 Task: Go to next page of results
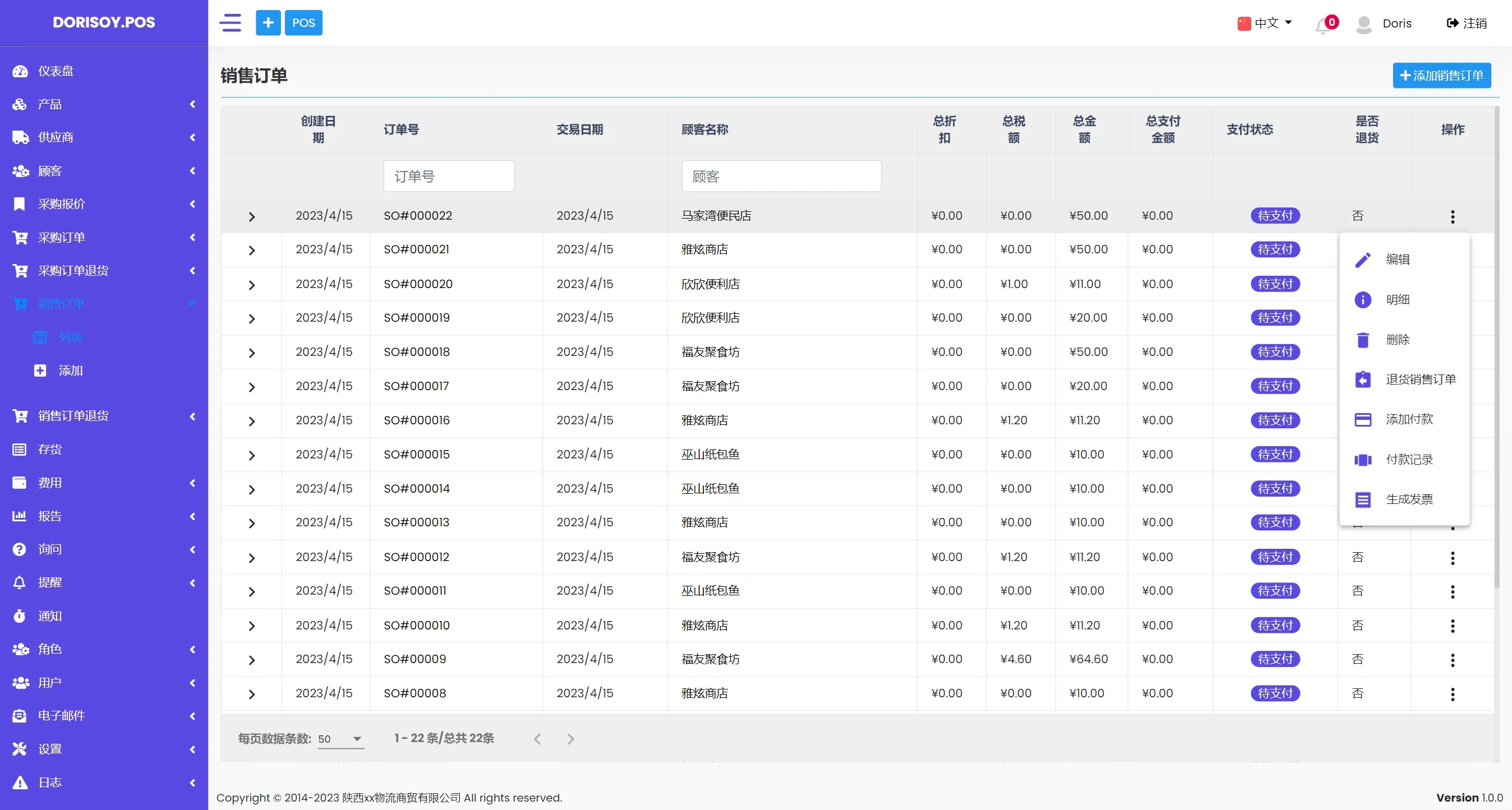coord(570,739)
